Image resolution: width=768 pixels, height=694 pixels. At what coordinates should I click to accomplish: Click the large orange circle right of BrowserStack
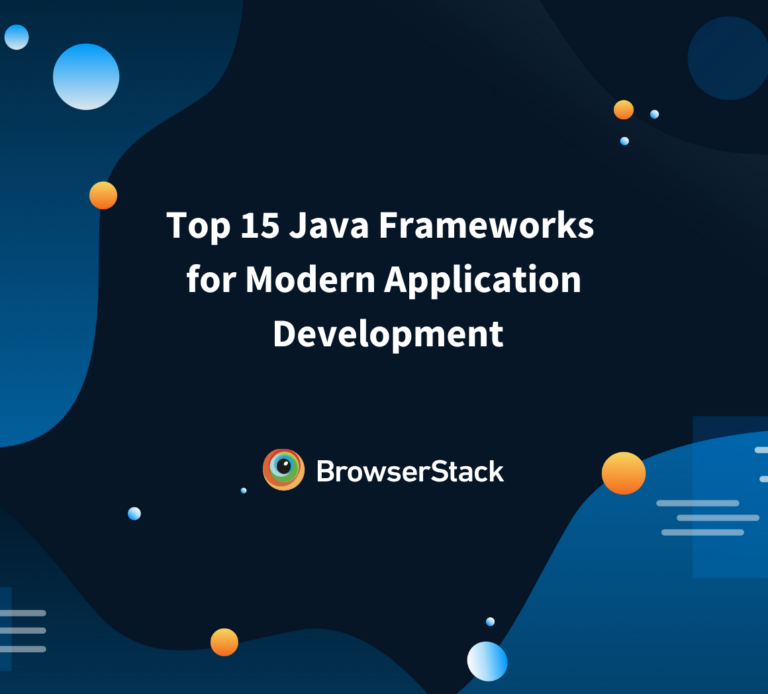[x=623, y=473]
